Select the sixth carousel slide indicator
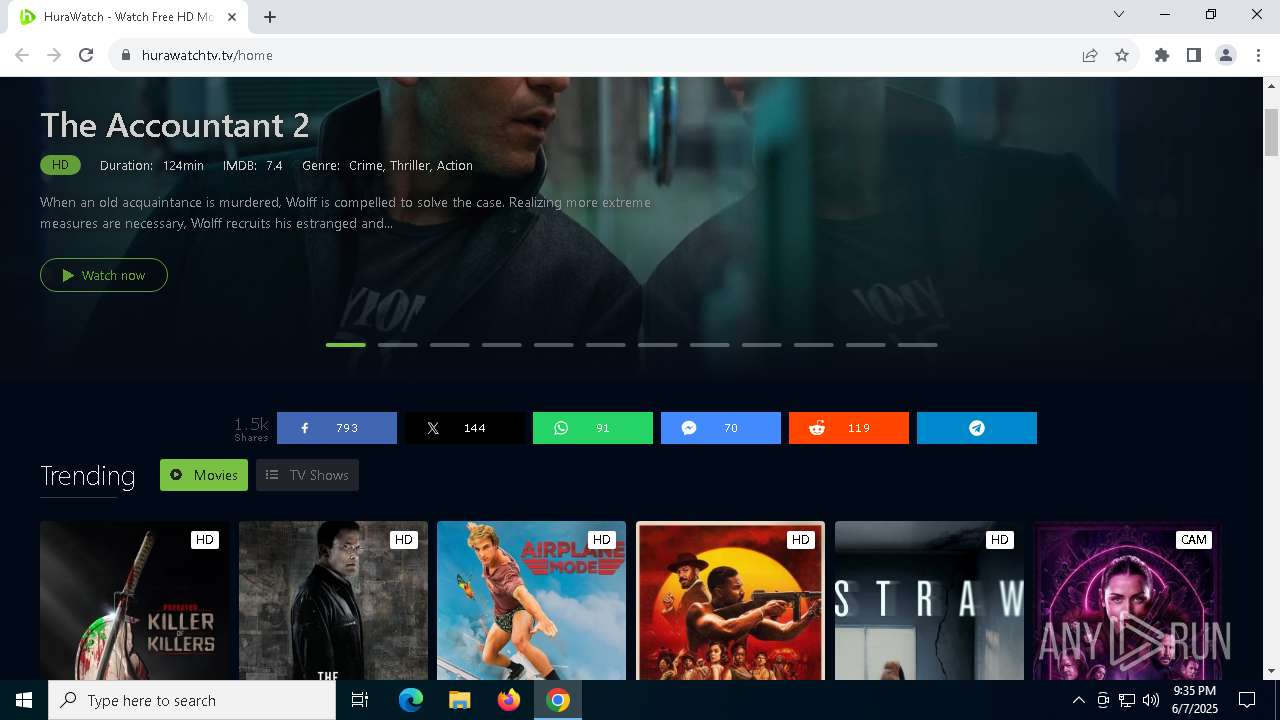This screenshot has height=720, width=1280. click(x=606, y=345)
